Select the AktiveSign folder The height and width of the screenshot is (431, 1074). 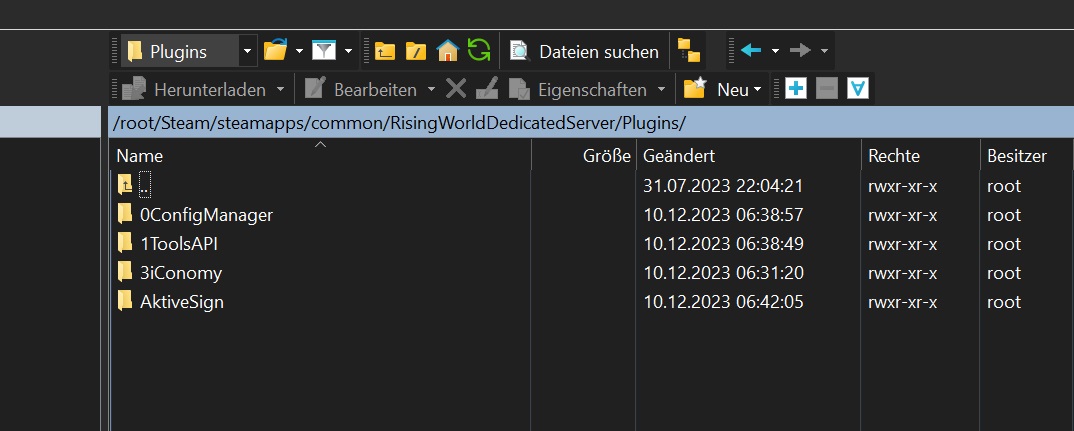click(181, 301)
